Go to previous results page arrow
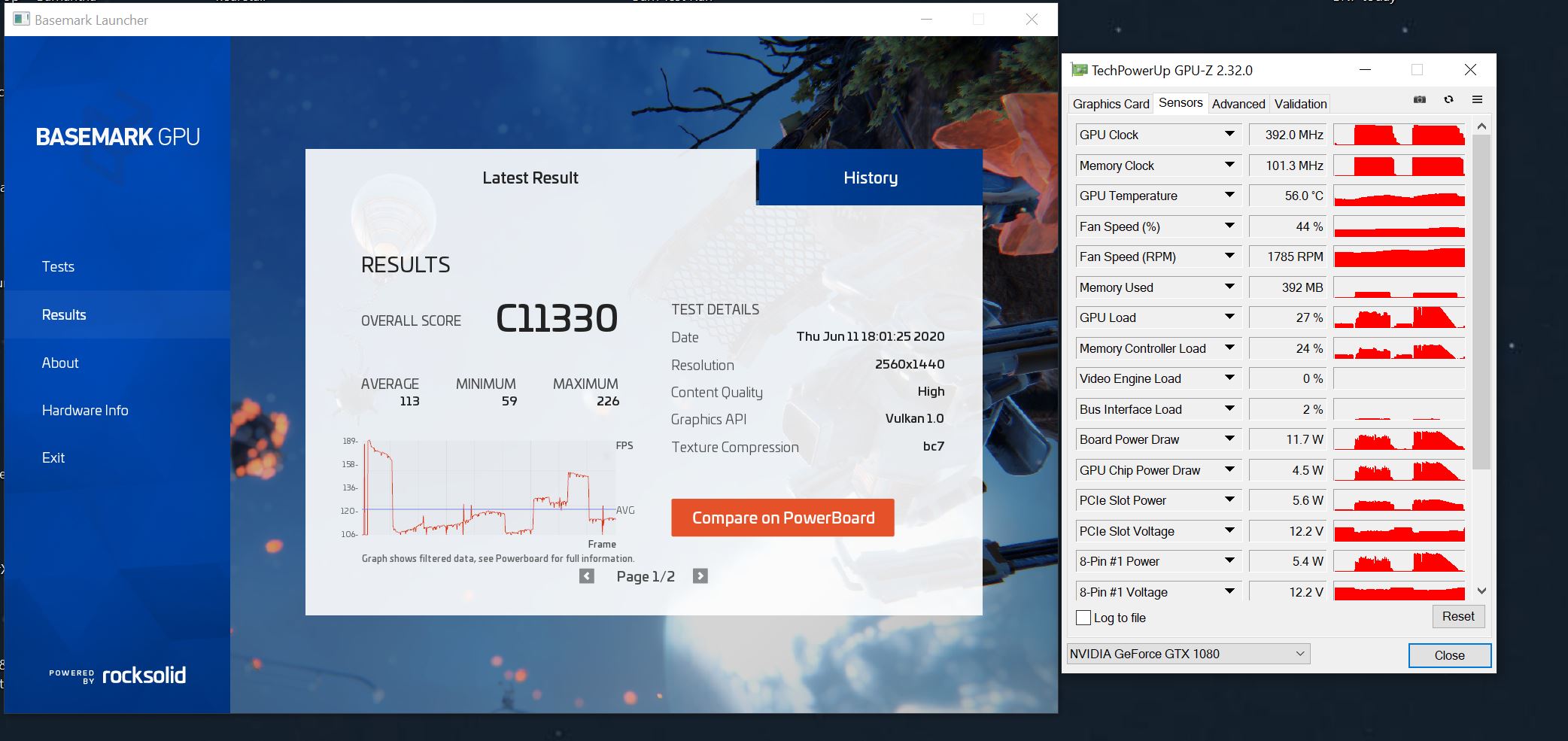This screenshot has height=741, width=1568. pos(587,576)
